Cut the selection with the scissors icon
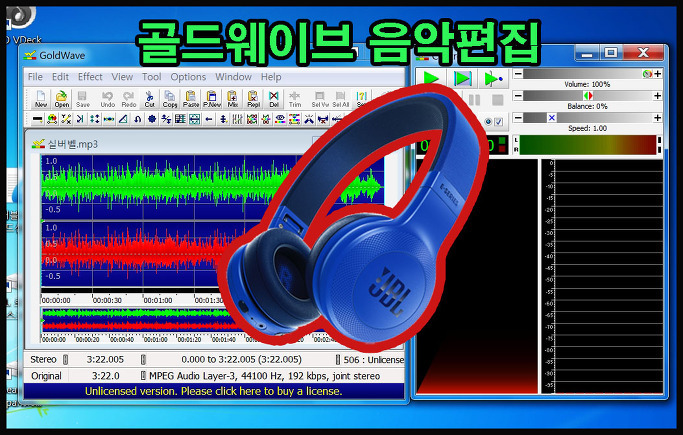 [x=149, y=99]
